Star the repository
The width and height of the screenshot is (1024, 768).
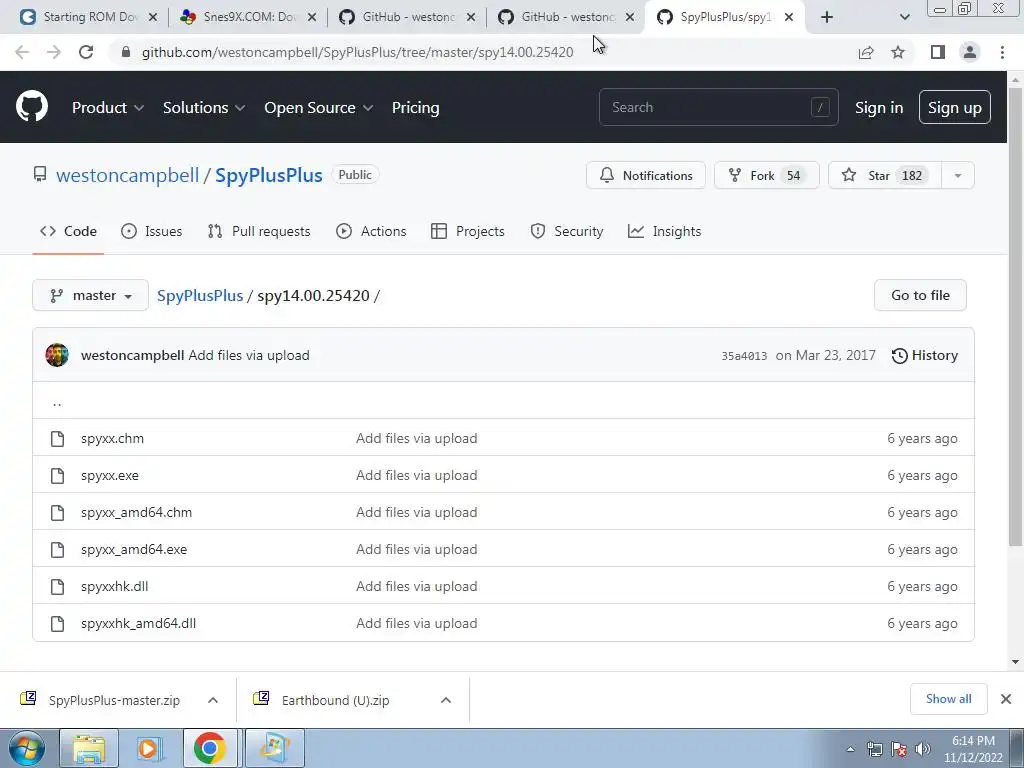click(x=885, y=175)
